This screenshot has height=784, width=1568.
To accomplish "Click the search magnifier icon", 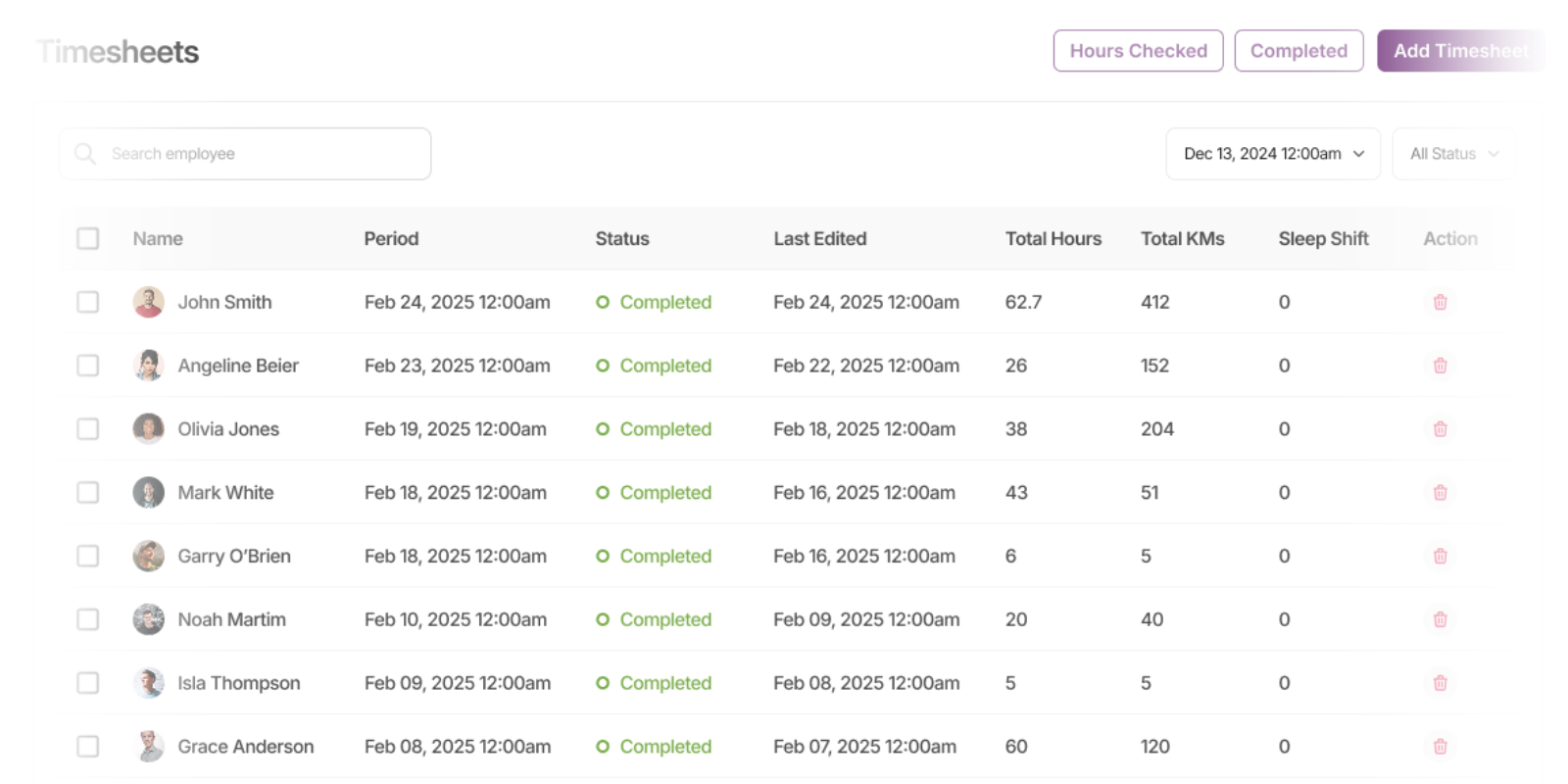I will click(x=85, y=154).
